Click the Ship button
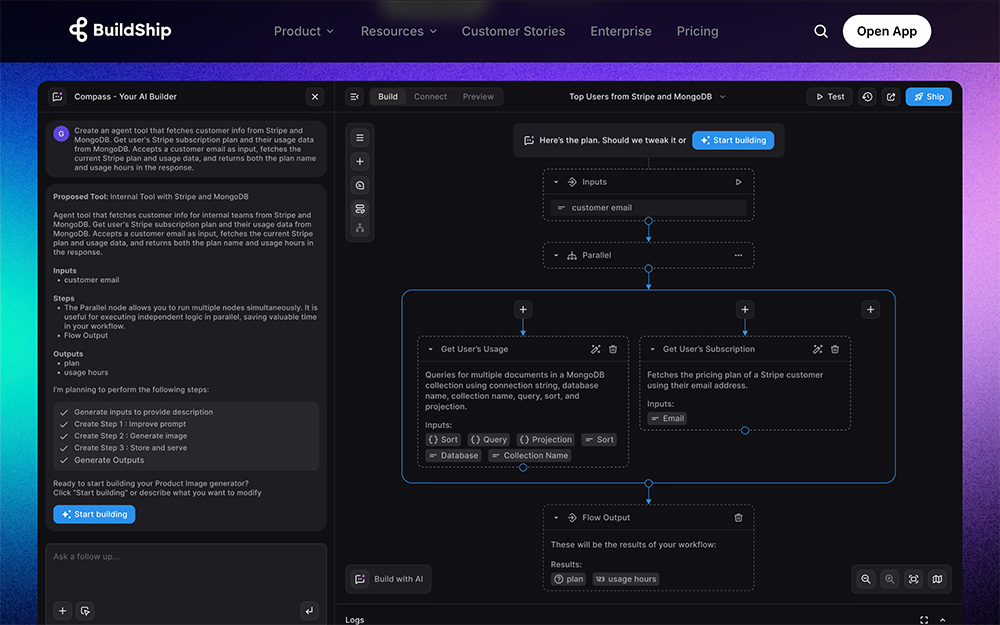Image resolution: width=1000 pixels, height=625 pixels. coord(929,97)
